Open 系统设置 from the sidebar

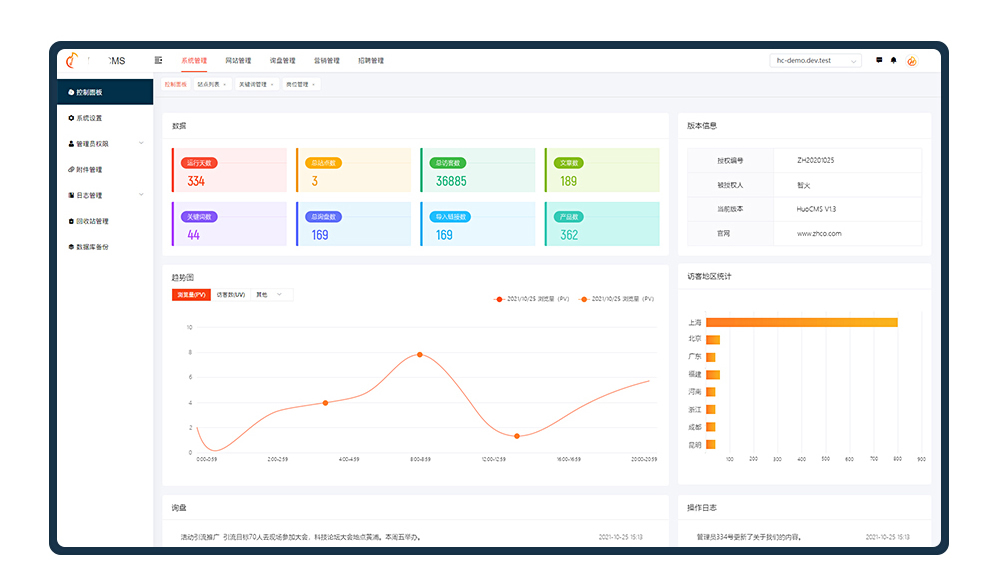[x=89, y=118]
